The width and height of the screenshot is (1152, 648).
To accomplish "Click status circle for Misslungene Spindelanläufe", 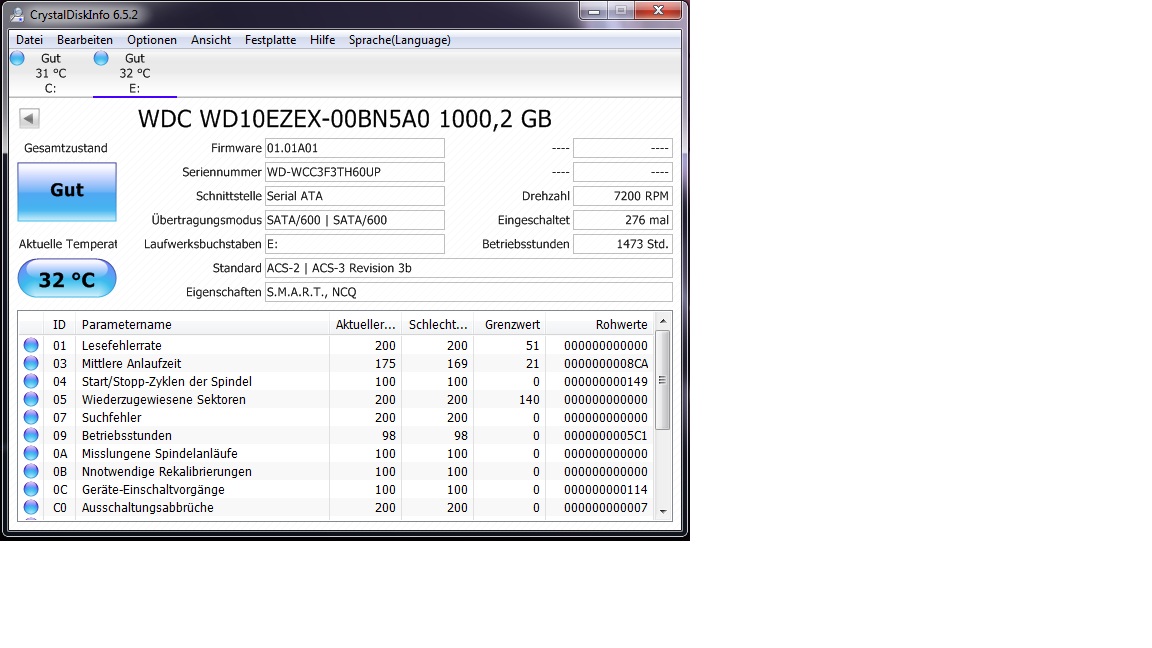I will click(31, 453).
